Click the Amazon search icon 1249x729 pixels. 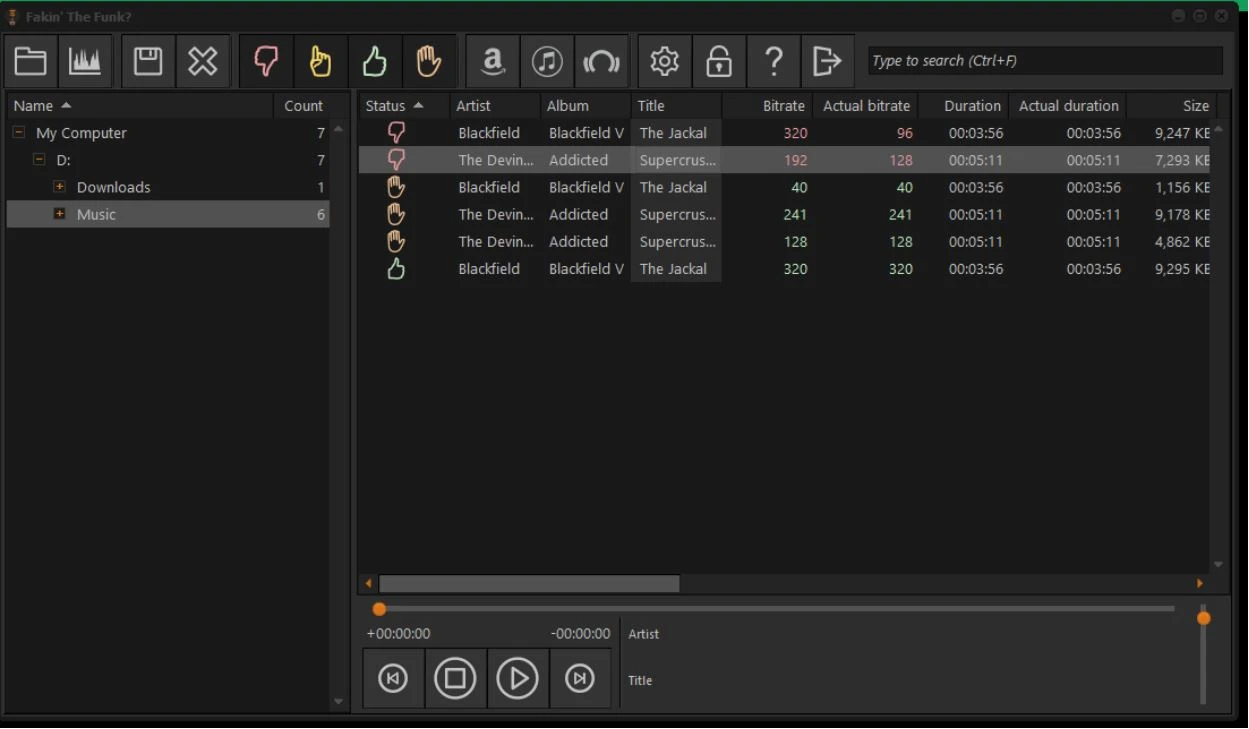(492, 62)
